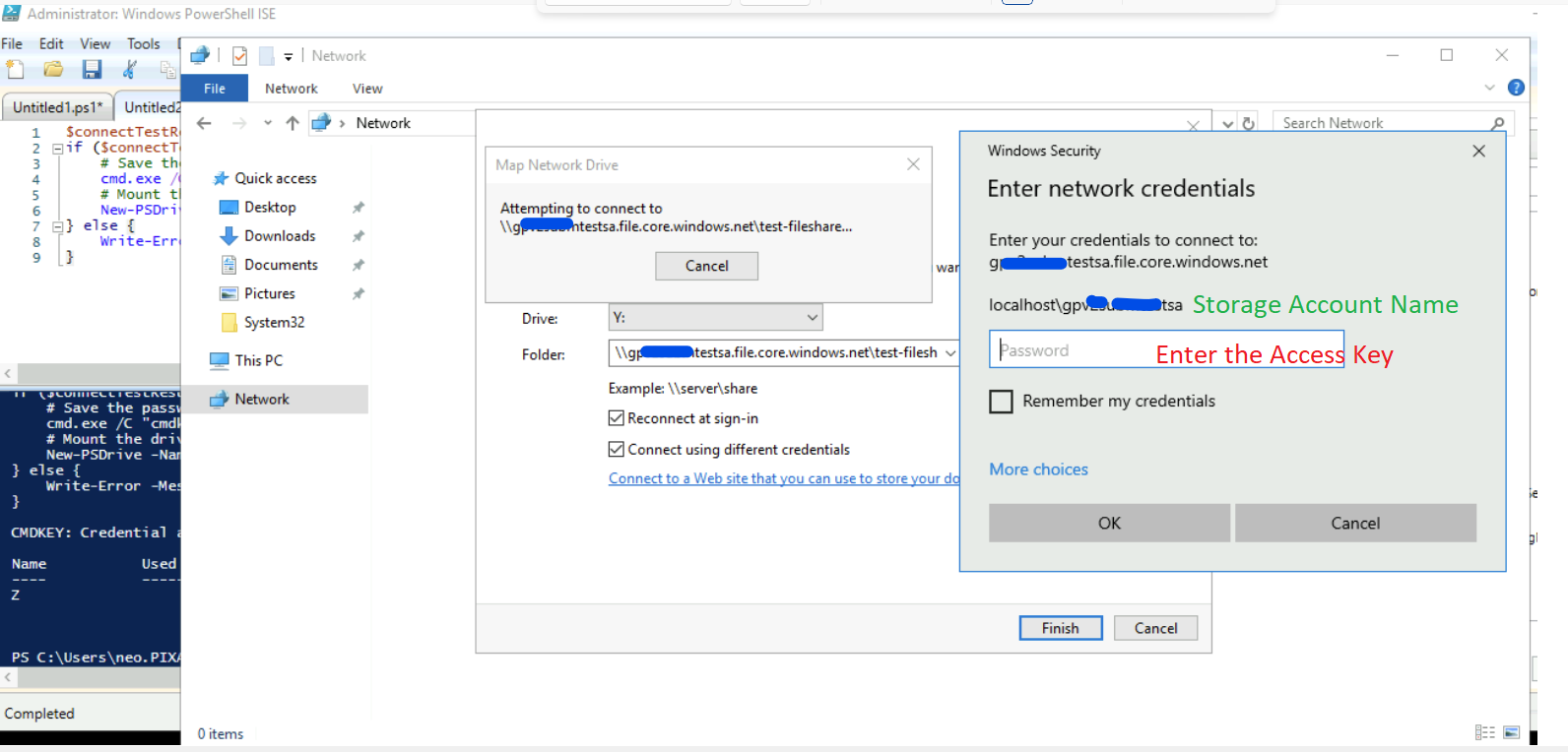Click pin icon beside Documents

[x=359, y=265]
